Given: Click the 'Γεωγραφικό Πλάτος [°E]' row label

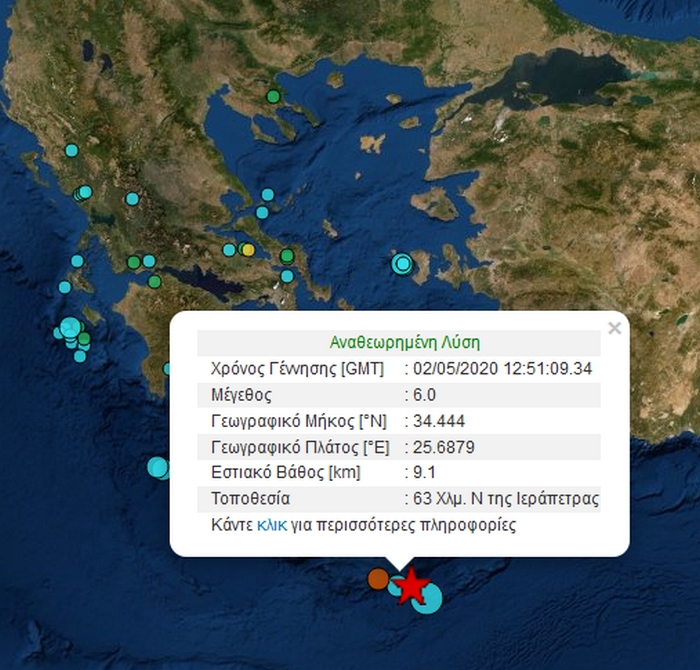Looking at the screenshot, I should pyautogui.click(x=293, y=446).
